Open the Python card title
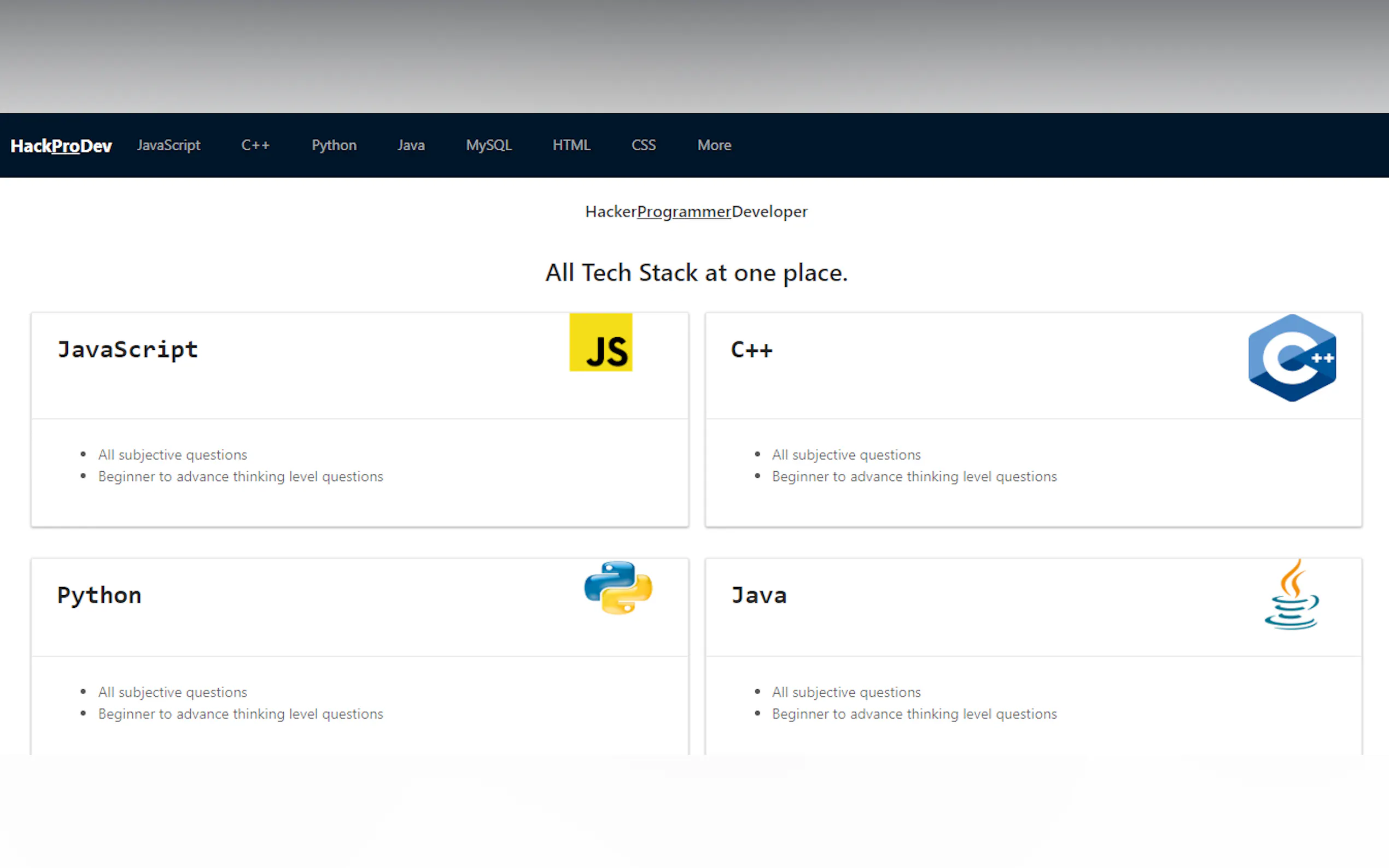The height and width of the screenshot is (868, 1389). coord(100,595)
